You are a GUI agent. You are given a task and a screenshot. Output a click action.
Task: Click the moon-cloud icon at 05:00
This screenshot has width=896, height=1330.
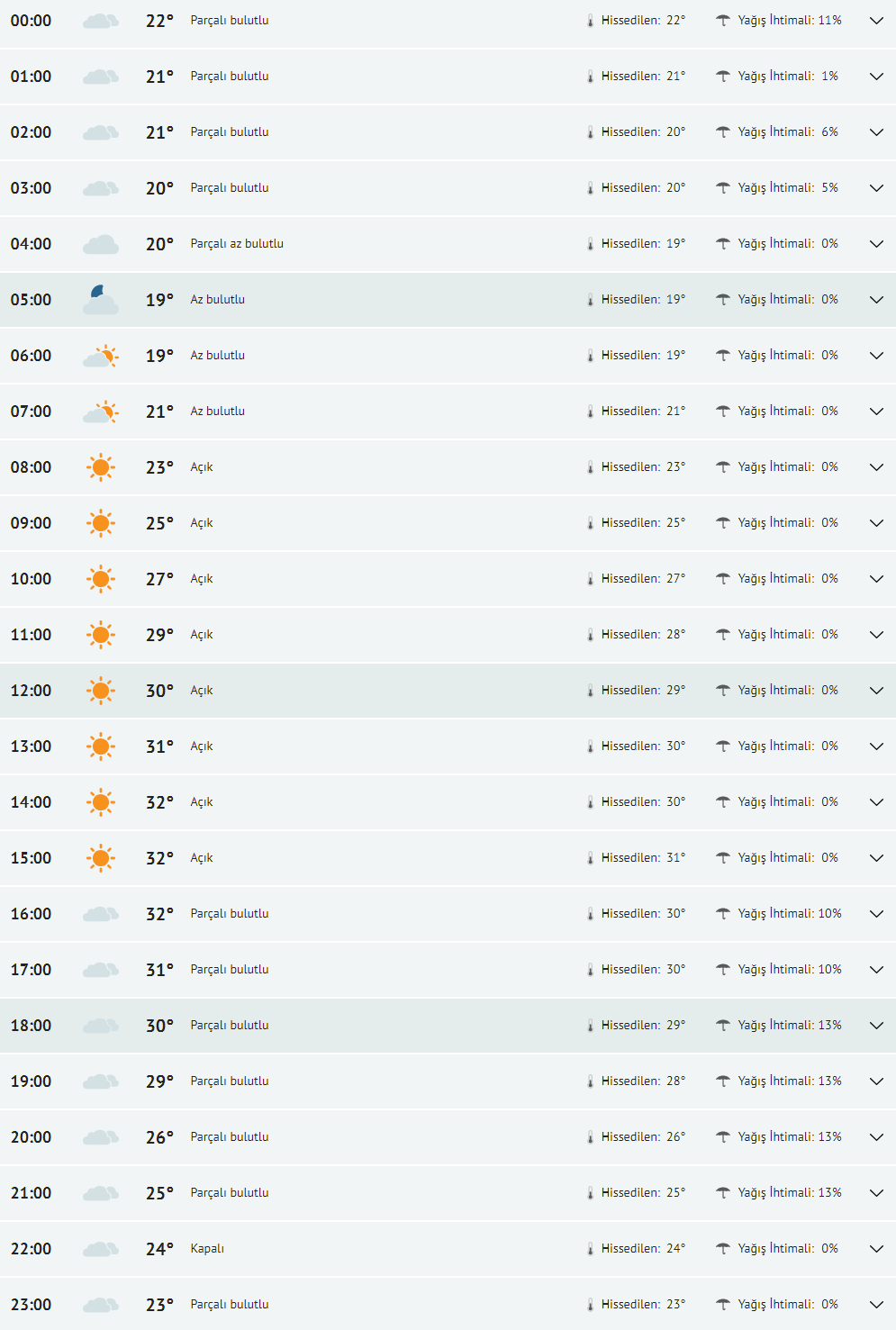coord(101,300)
